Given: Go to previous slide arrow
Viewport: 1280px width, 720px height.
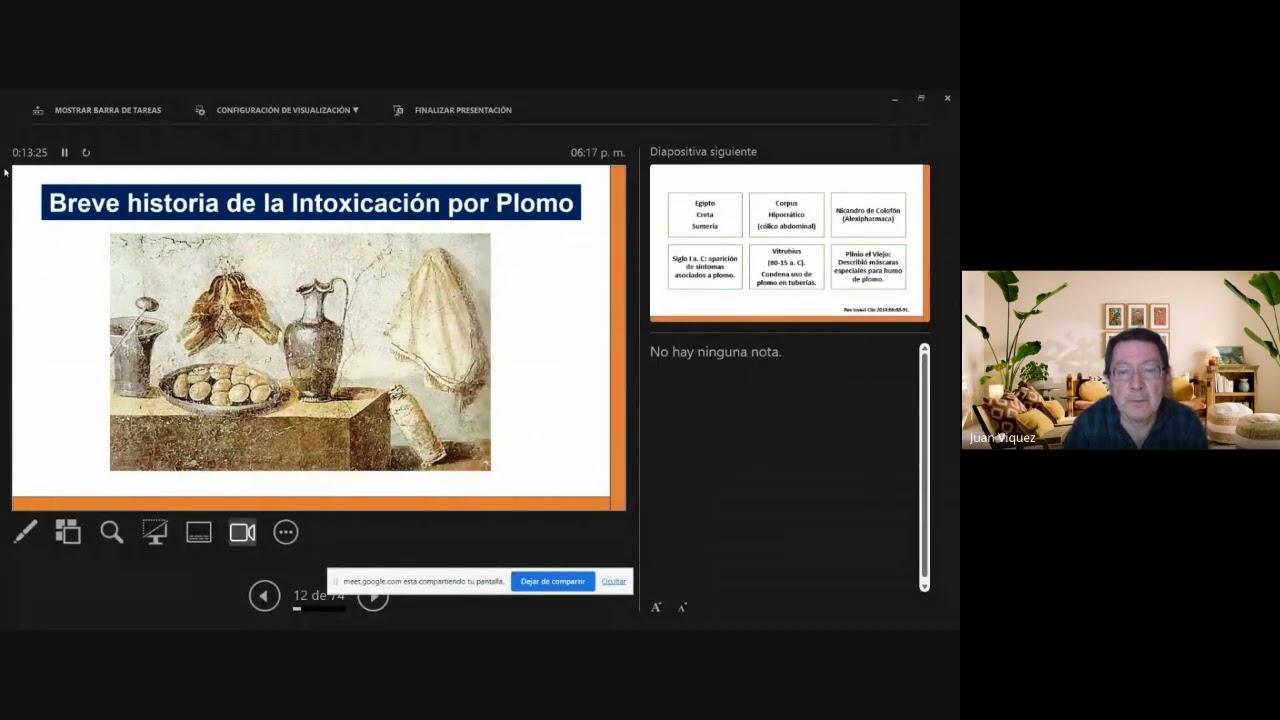Looking at the screenshot, I should pyautogui.click(x=264, y=596).
